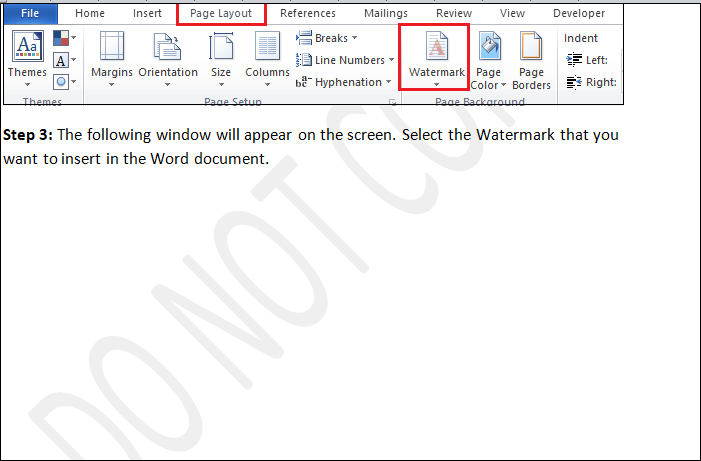This screenshot has width=701, height=461.
Task: Select the Columns button
Action: coord(267,58)
